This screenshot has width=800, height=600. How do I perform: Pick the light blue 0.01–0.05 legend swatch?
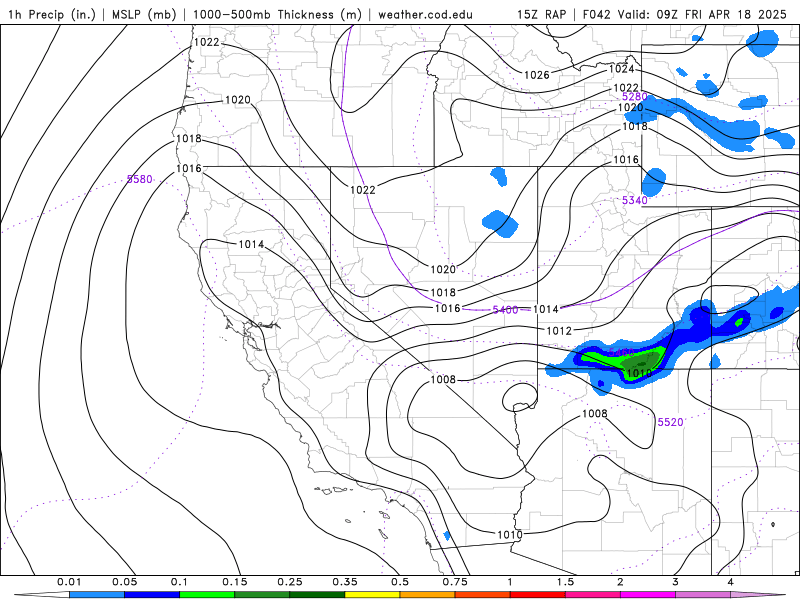pyautogui.click(x=97, y=594)
